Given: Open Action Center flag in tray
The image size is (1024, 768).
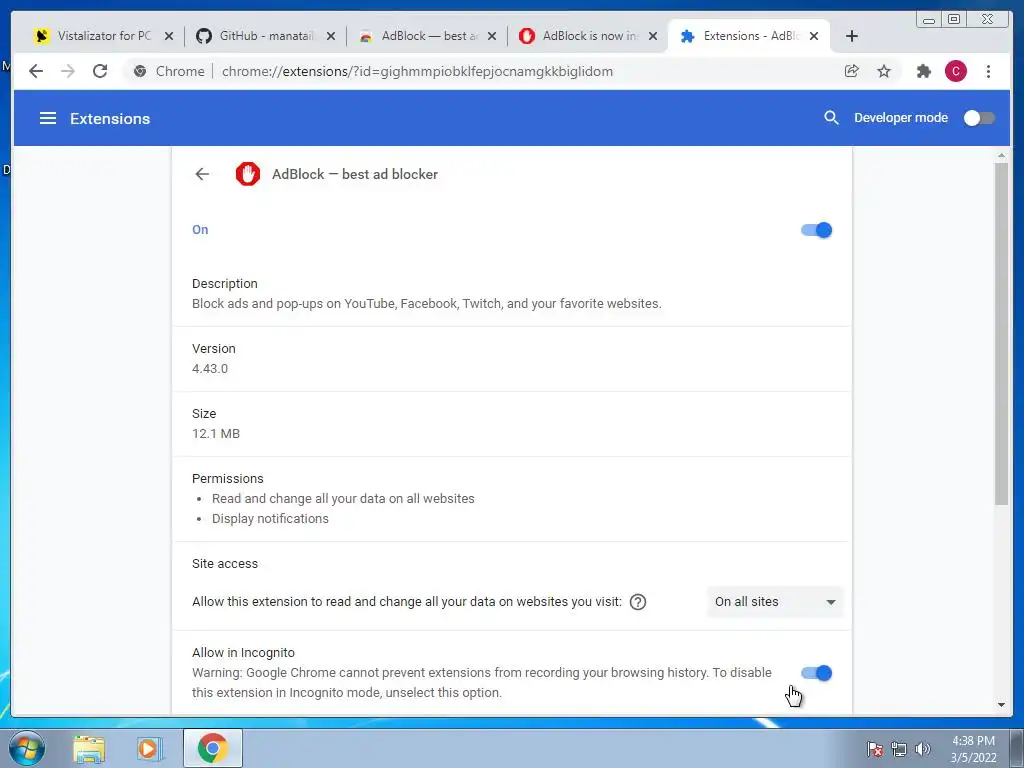Looking at the screenshot, I should coord(874,748).
